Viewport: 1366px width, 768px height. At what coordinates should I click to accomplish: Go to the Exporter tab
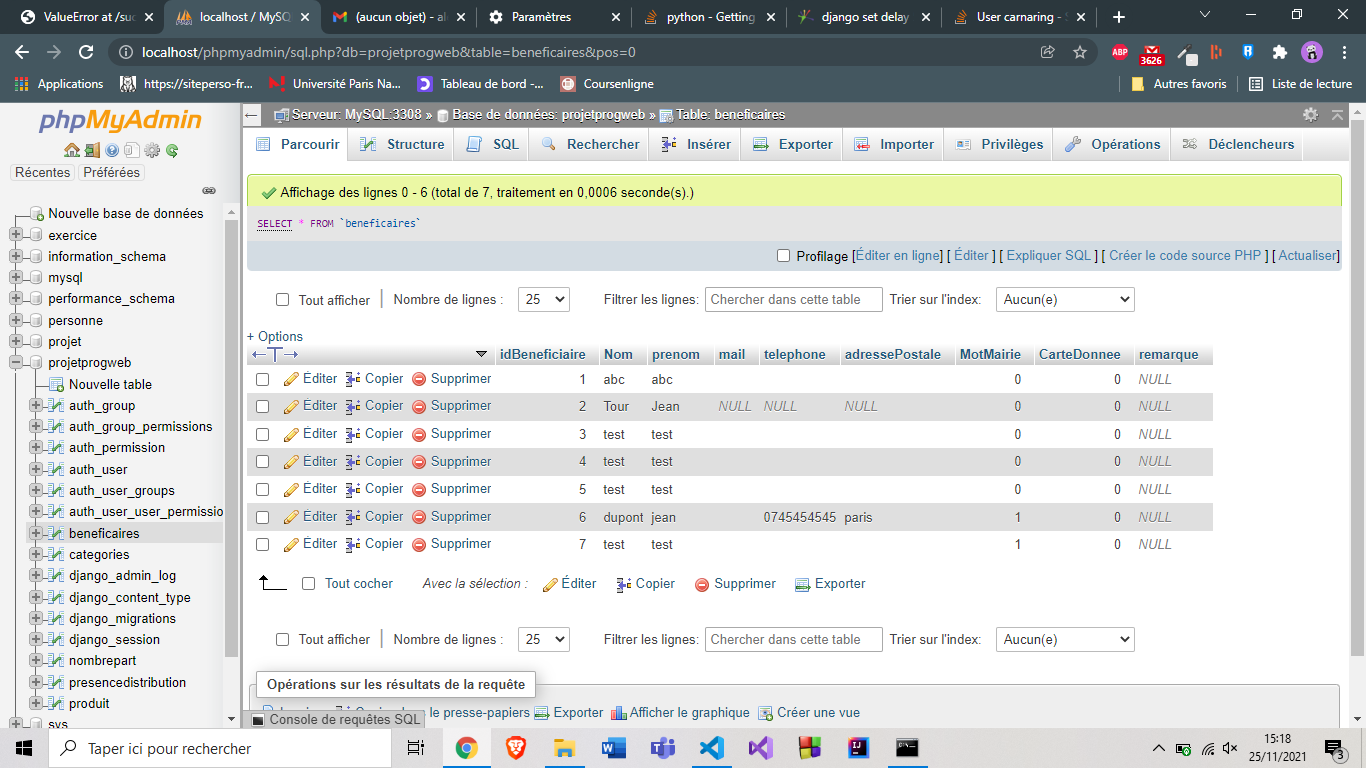pyautogui.click(x=792, y=145)
